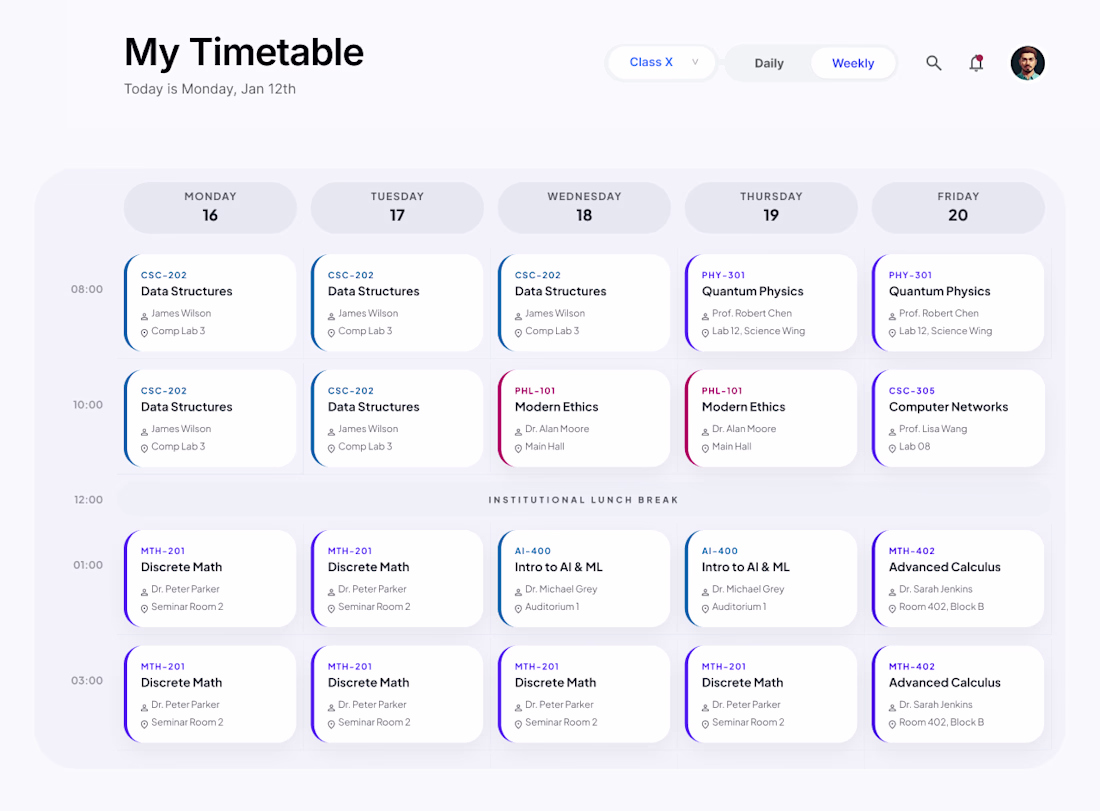
Task: Switch to Daily view
Action: click(x=769, y=63)
